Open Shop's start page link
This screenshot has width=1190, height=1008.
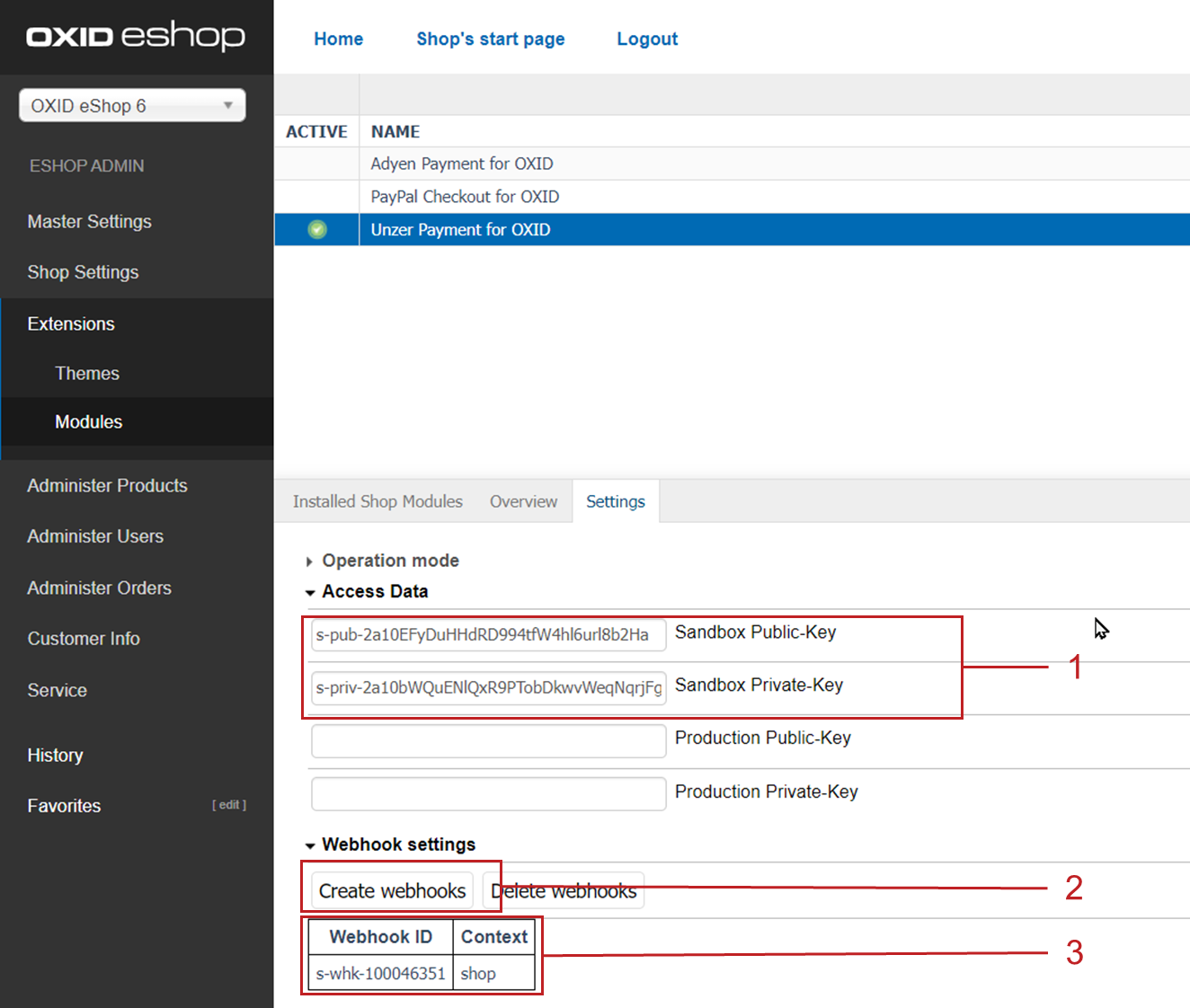tap(491, 39)
